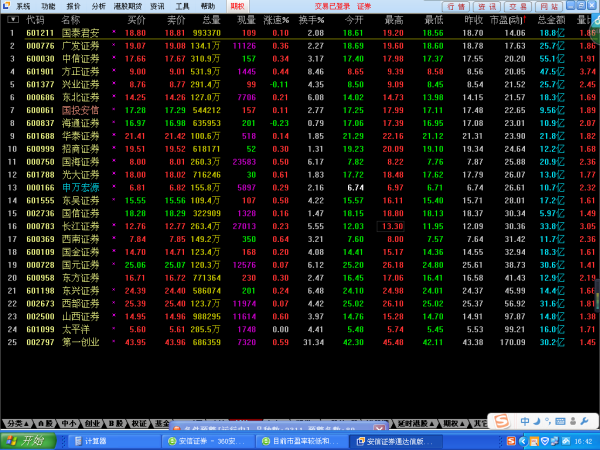Screen dimensions: 600x450
Task: Select the 创业 bottom tab
Action: (92, 423)
